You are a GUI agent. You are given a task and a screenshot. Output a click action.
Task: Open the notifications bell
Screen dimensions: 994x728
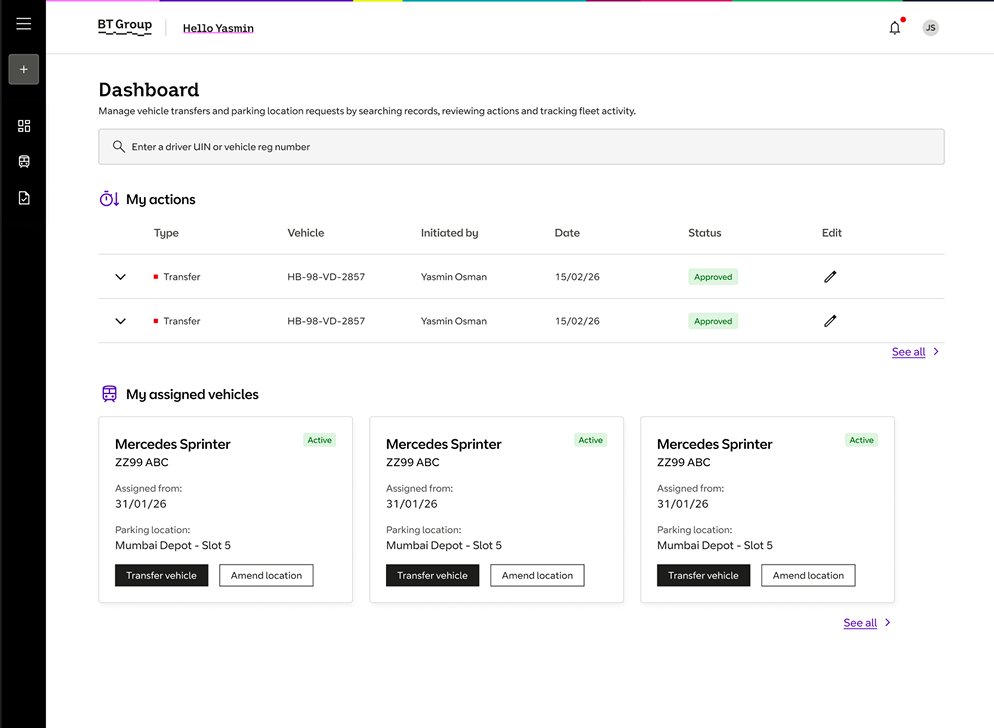(894, 28)
